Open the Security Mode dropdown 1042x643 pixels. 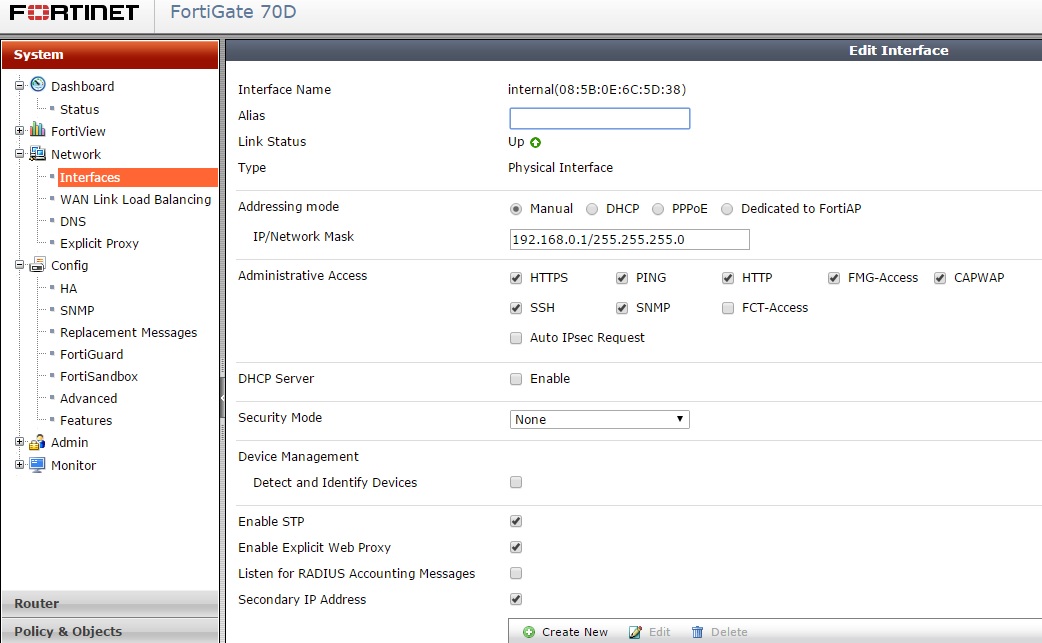(x=599, y=419)
